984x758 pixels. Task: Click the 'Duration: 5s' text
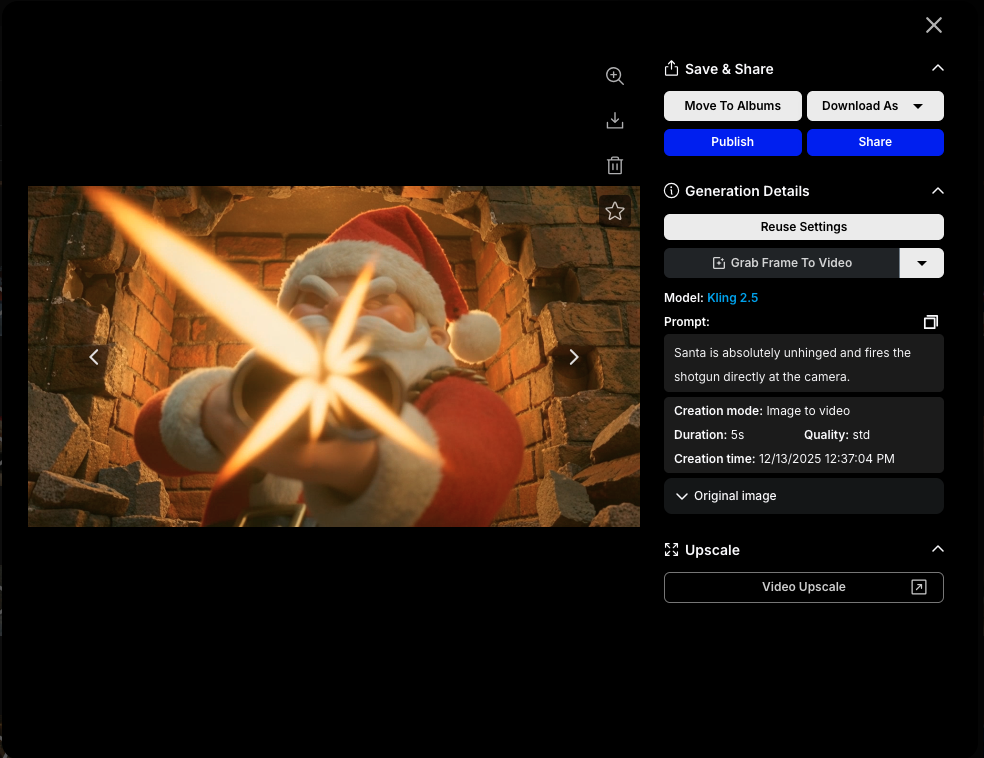[x=709, y=435]
